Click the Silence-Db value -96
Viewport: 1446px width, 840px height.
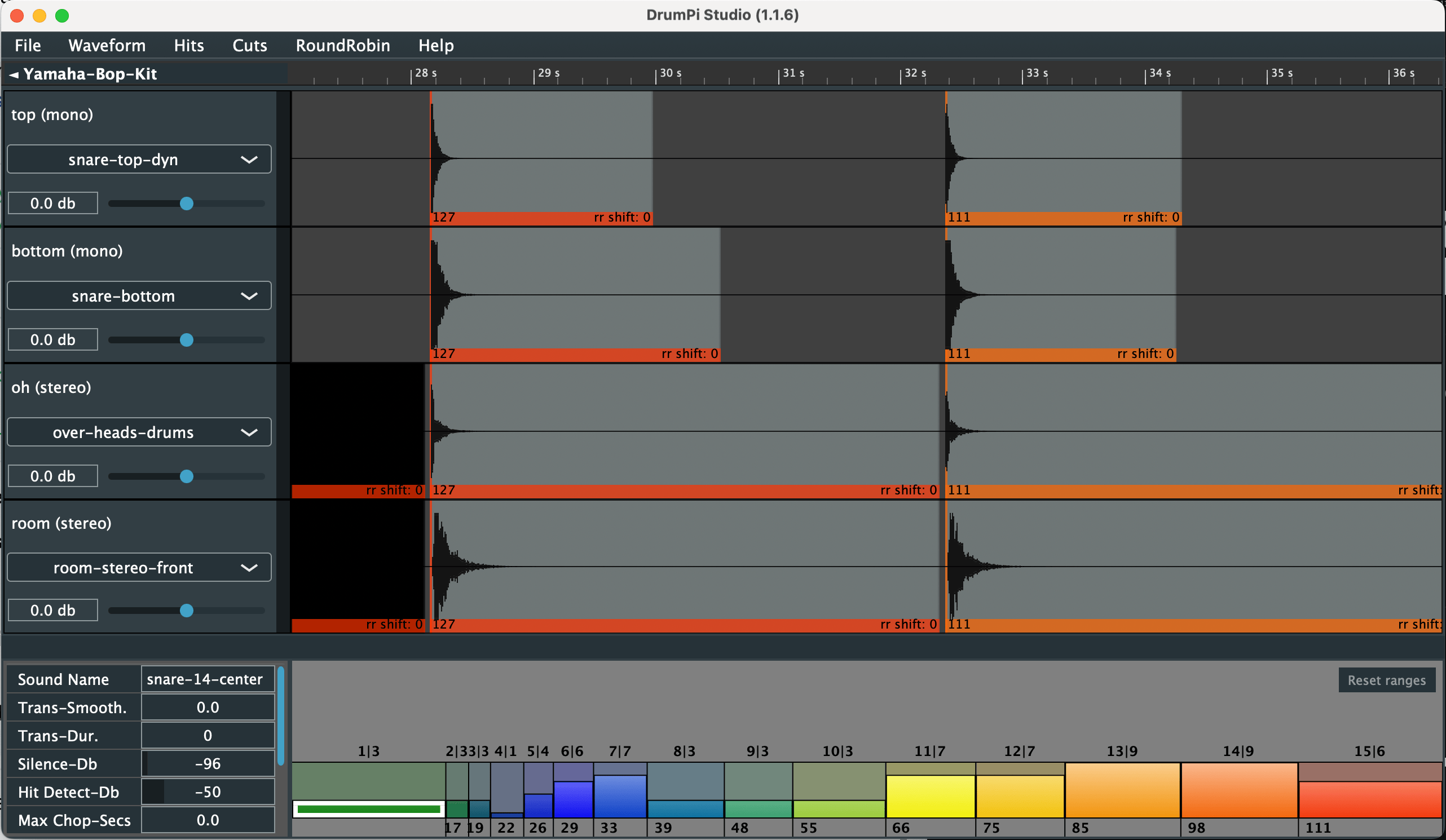(207, 764)
